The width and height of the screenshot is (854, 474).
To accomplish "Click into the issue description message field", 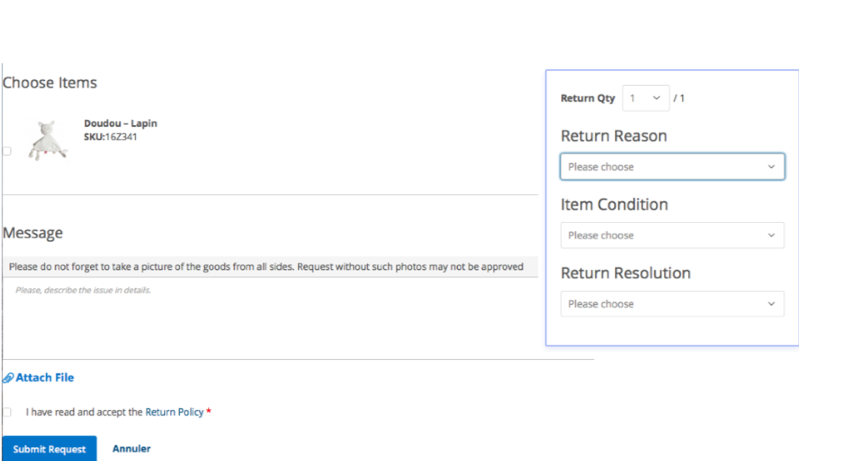I will coord(270,318).
